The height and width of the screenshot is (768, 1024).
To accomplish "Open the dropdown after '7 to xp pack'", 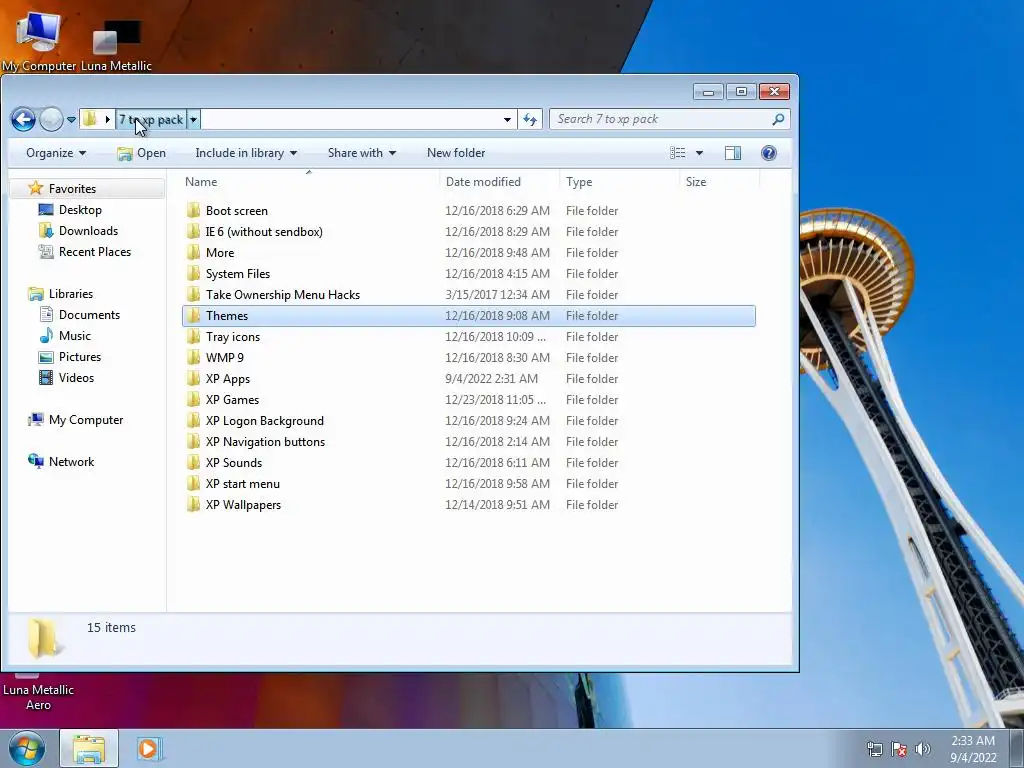I will click(193, 120).
